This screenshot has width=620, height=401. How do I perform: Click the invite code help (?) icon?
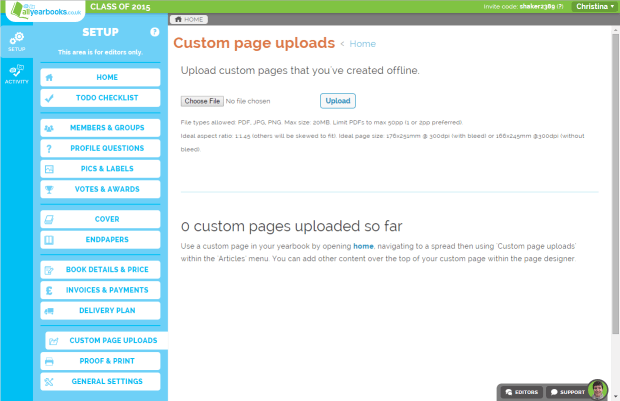(x=560, y=7)
